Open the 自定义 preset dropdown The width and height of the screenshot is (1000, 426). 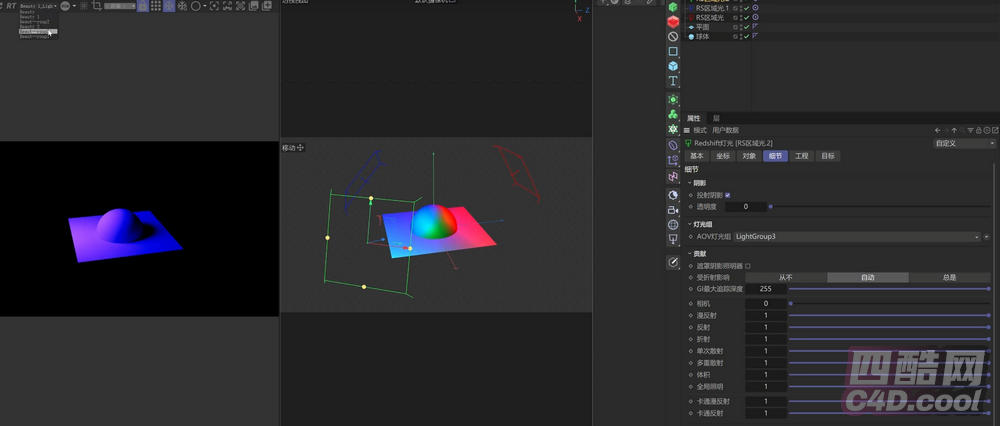click(964, 143)
